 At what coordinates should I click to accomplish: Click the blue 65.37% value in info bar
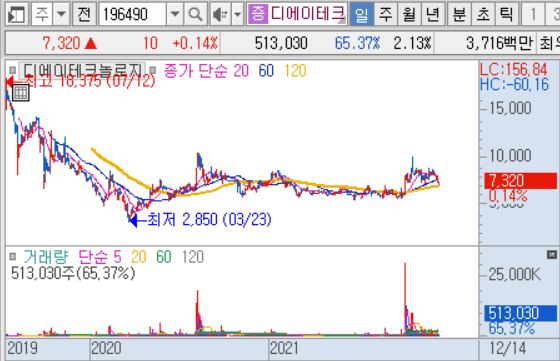(357, 44)
